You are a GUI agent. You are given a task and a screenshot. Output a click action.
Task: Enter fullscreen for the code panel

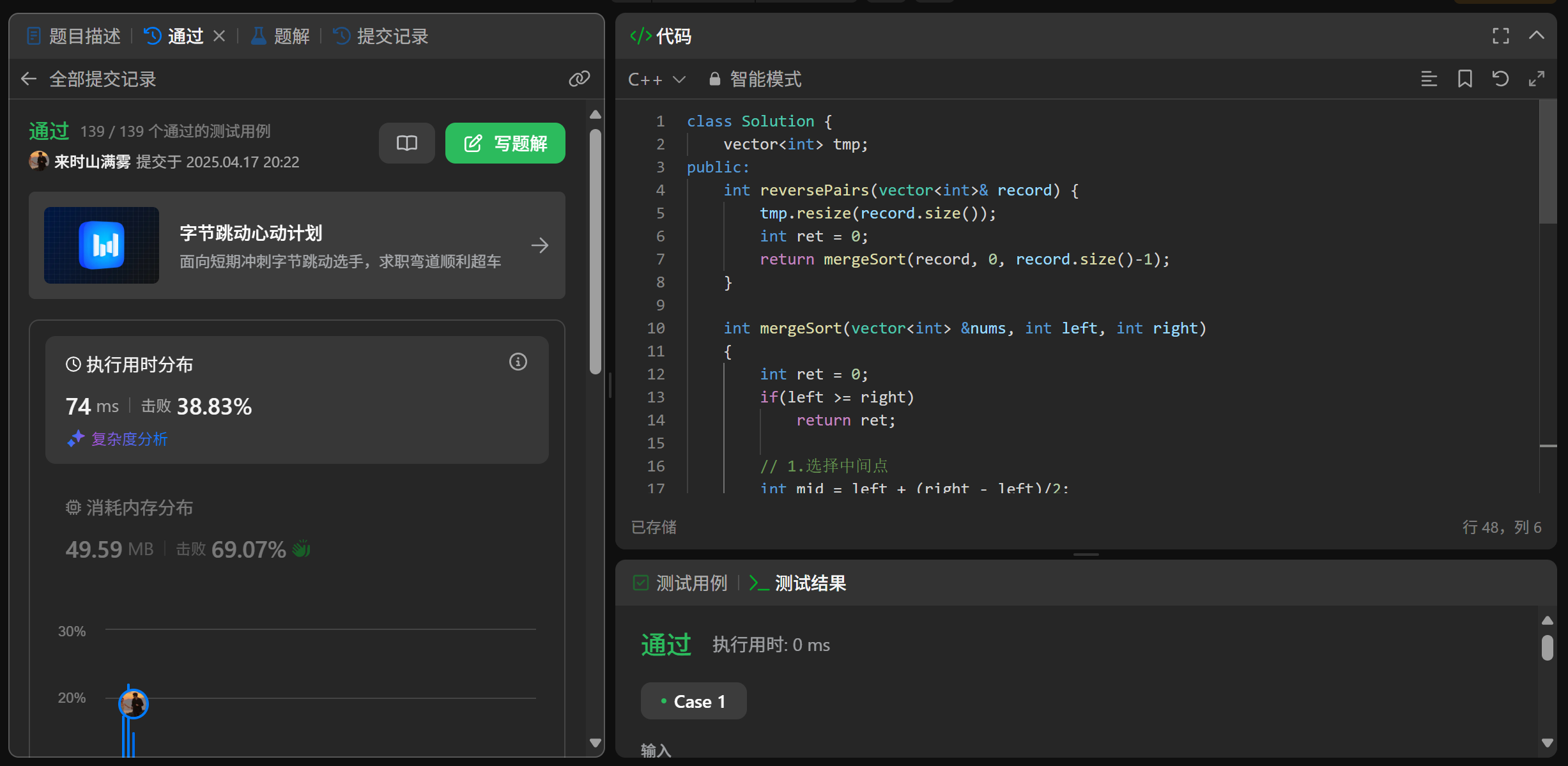coord(1500,36)
